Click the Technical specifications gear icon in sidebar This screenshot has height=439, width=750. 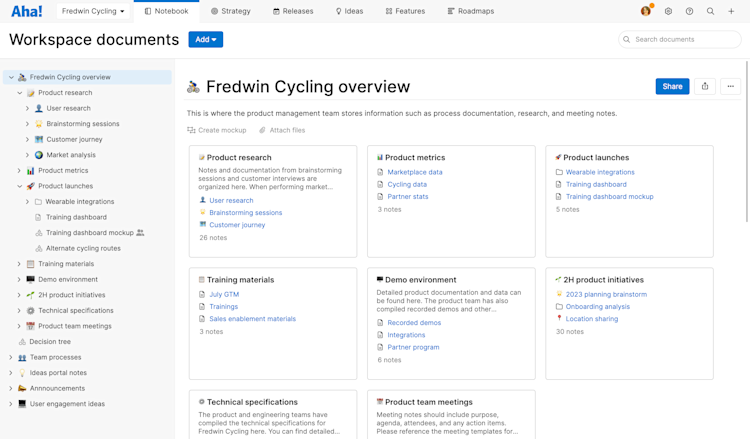click(31, 310)
